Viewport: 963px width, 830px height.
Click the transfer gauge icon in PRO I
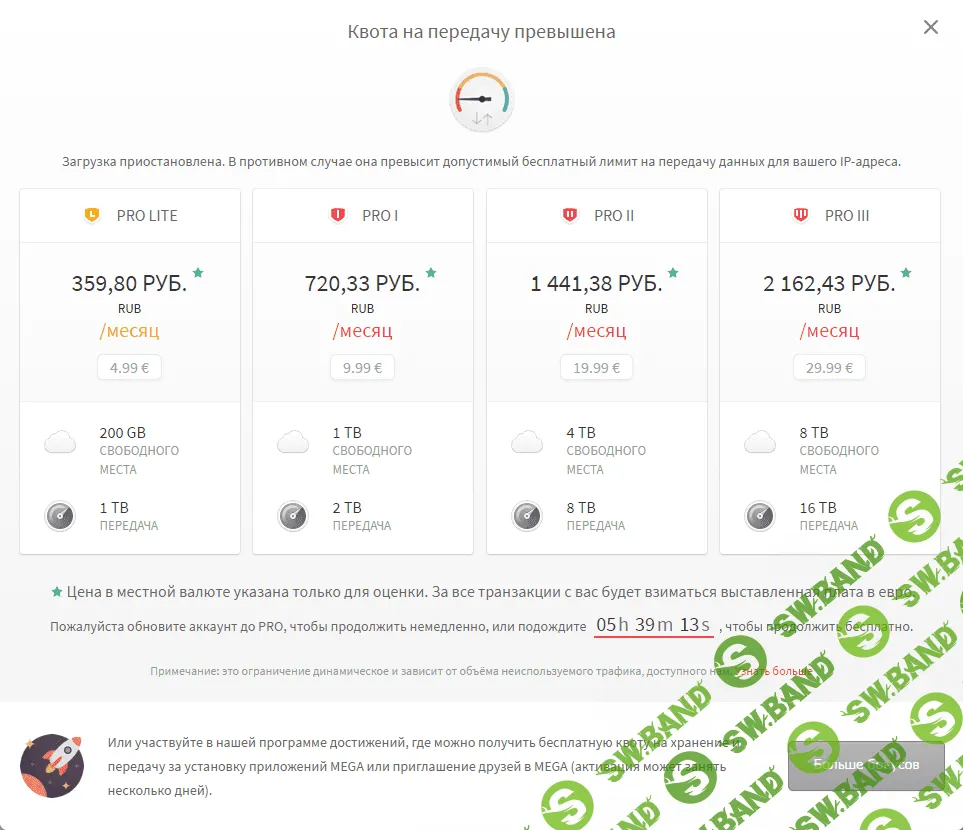(293, 516)
